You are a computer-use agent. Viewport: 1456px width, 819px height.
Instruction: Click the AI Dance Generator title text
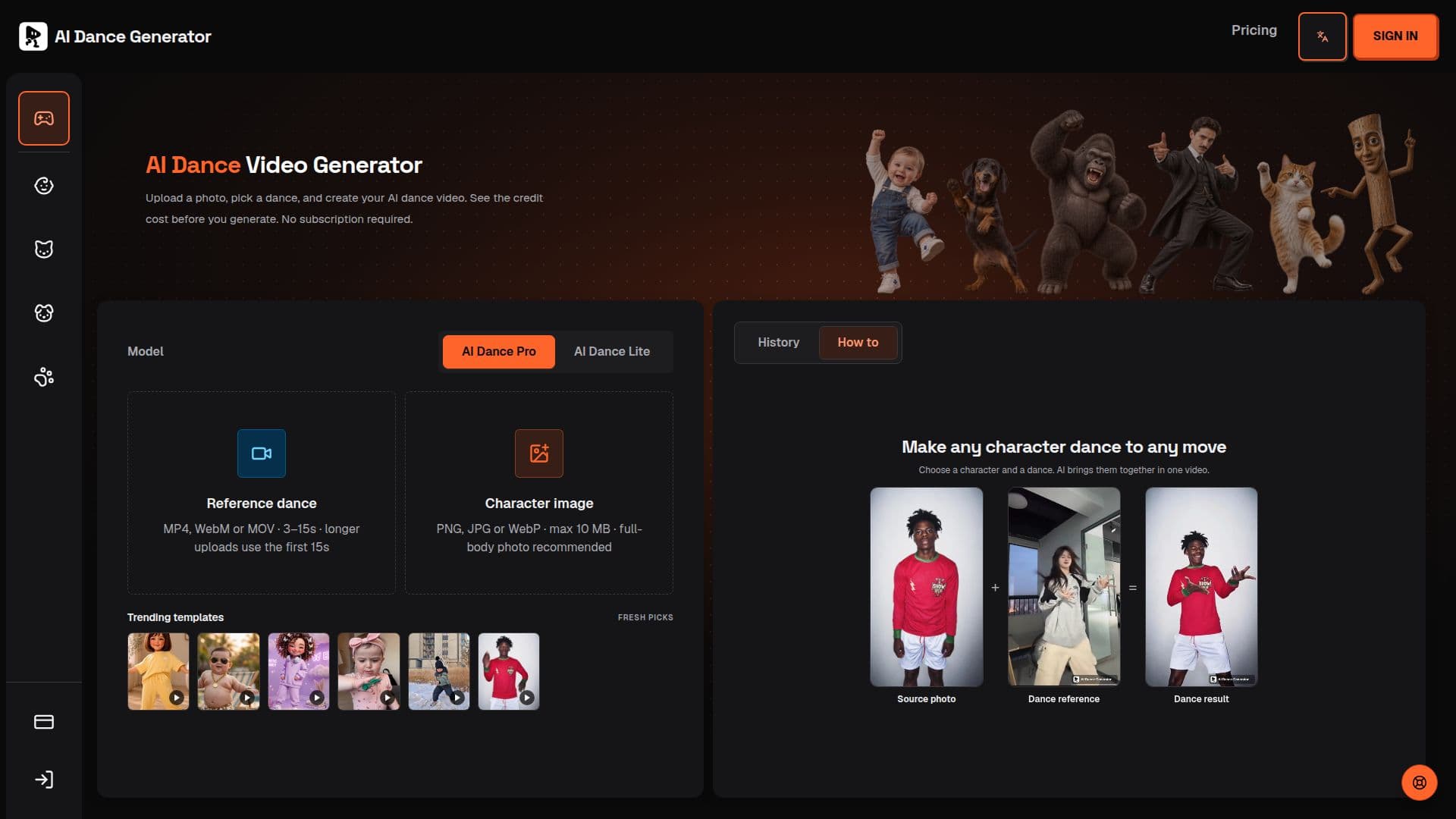pos(133,36)
